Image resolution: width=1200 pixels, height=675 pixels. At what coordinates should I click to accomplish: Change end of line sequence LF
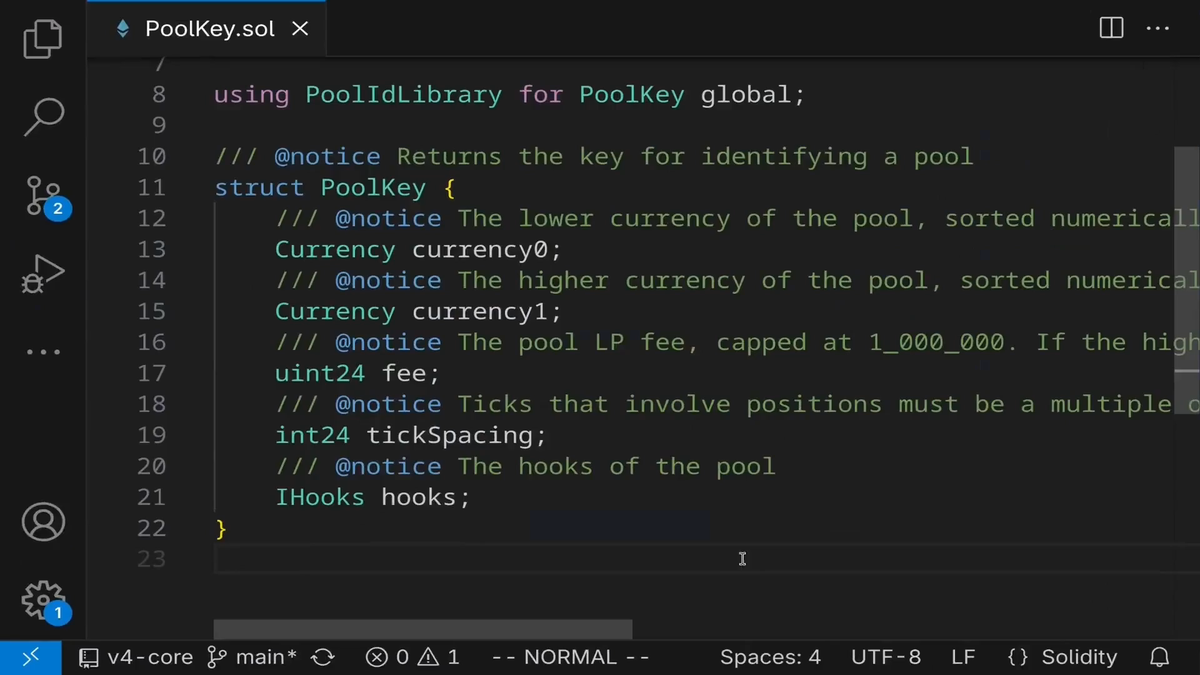963,657
